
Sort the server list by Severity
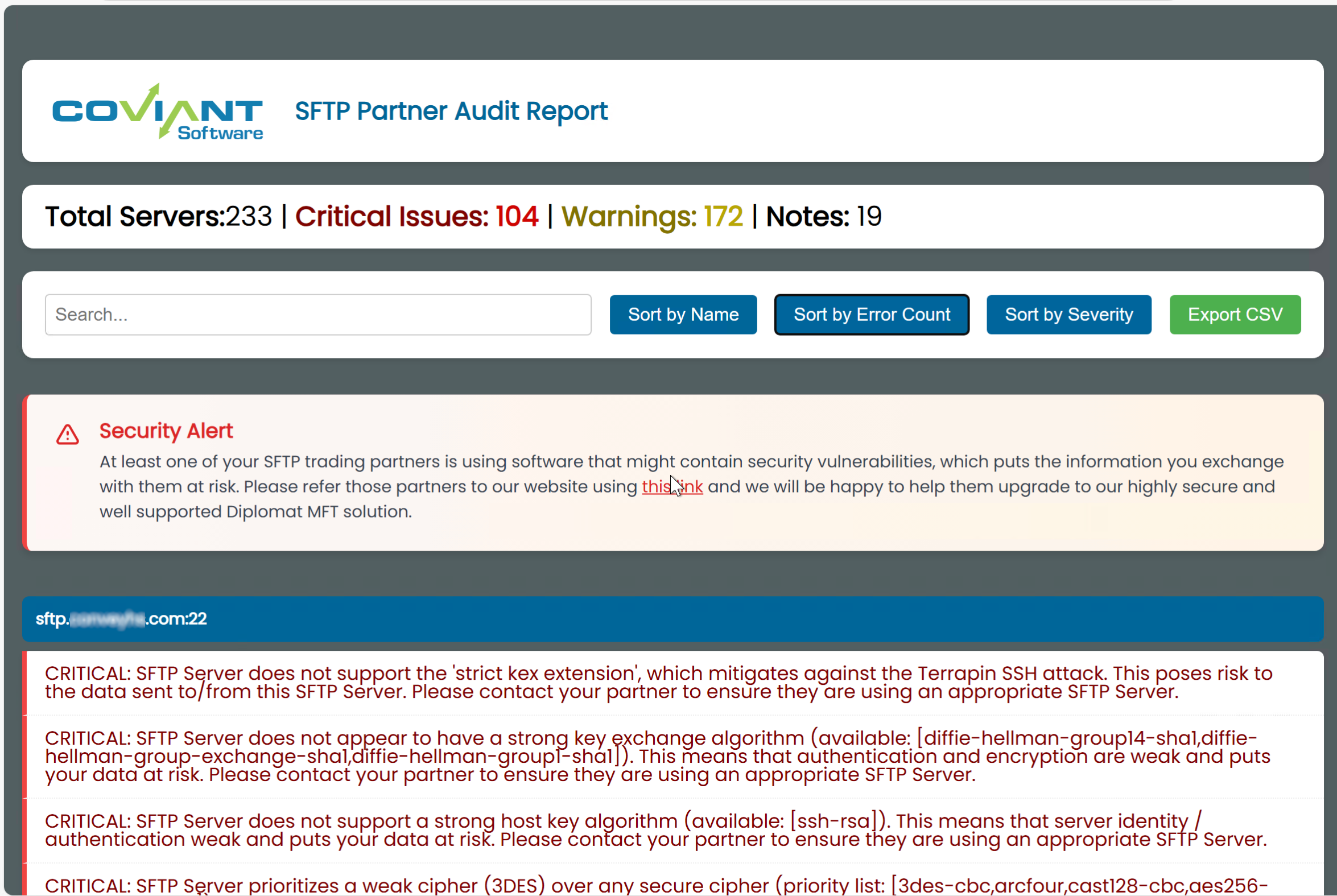click(1068, 313)
